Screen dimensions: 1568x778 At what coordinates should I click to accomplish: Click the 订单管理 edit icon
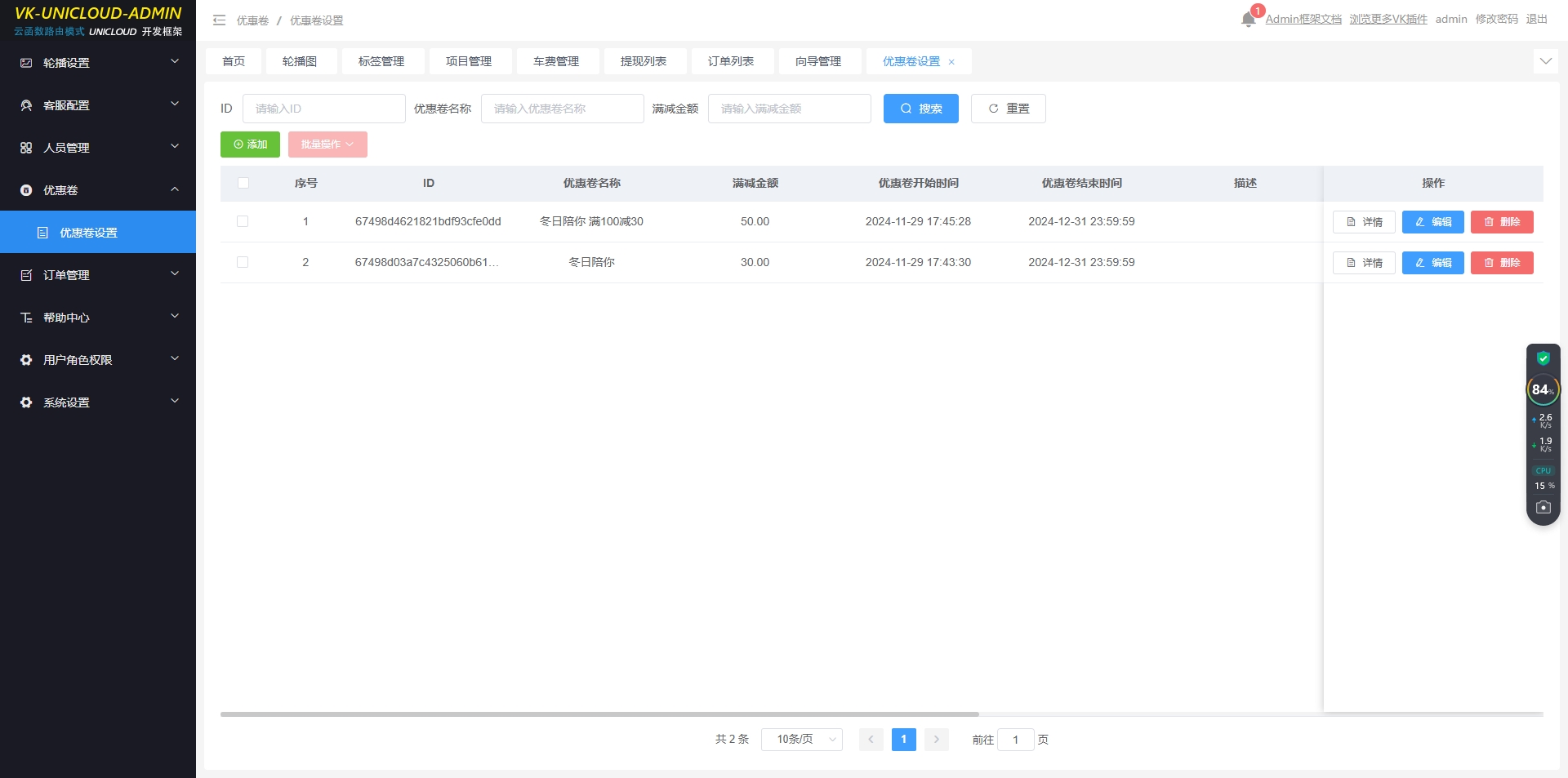tap(26, 275)
